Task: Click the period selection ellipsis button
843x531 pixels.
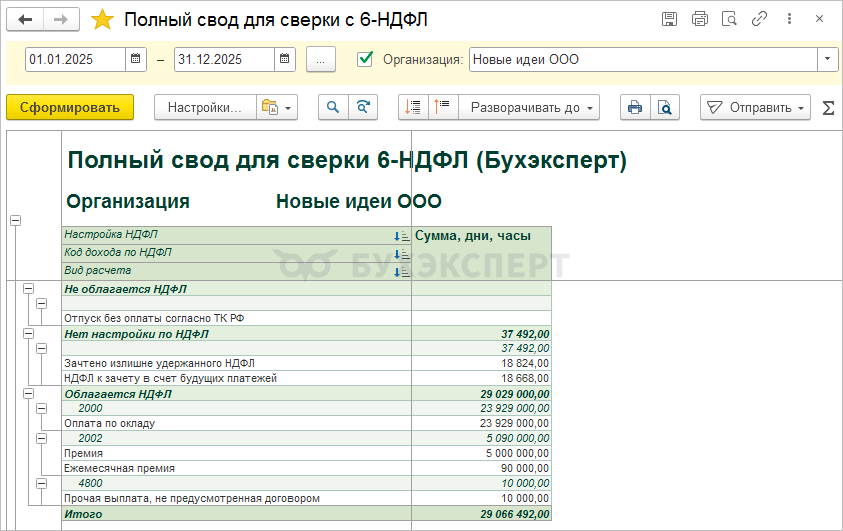Action: (x=320, y=59)
